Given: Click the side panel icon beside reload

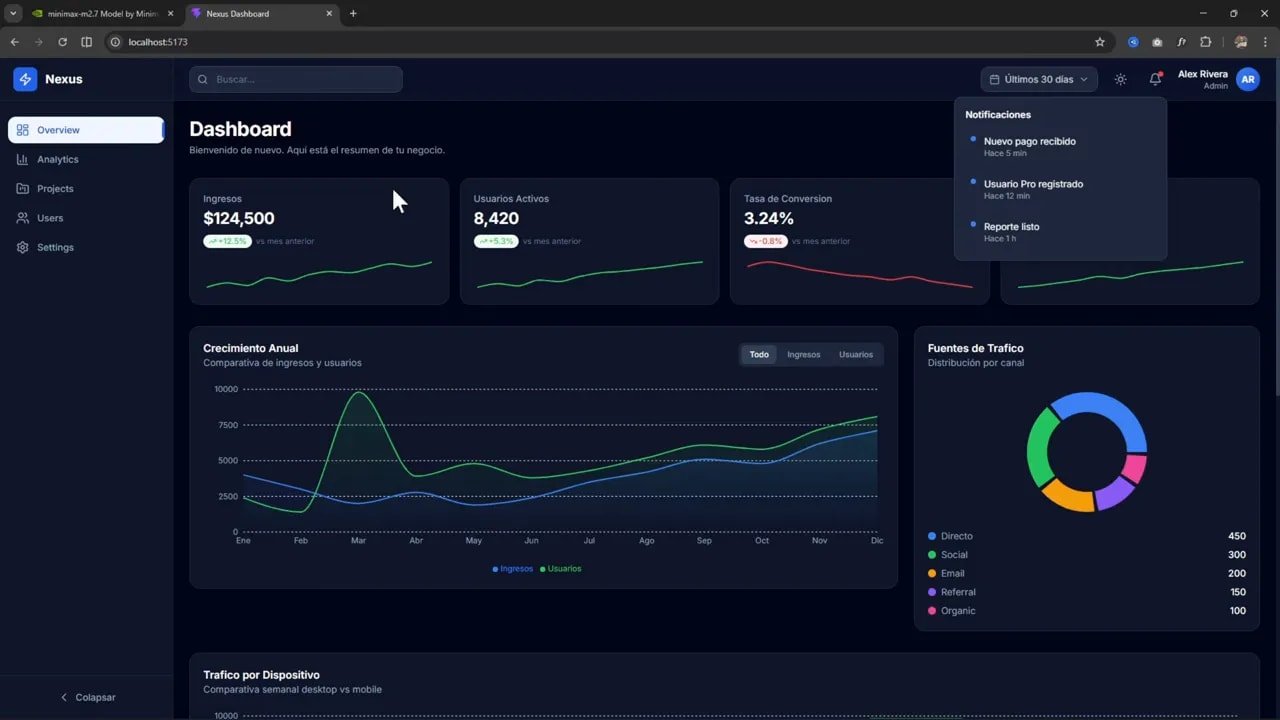Looking at the screenshot, I should tap(86, 42).
